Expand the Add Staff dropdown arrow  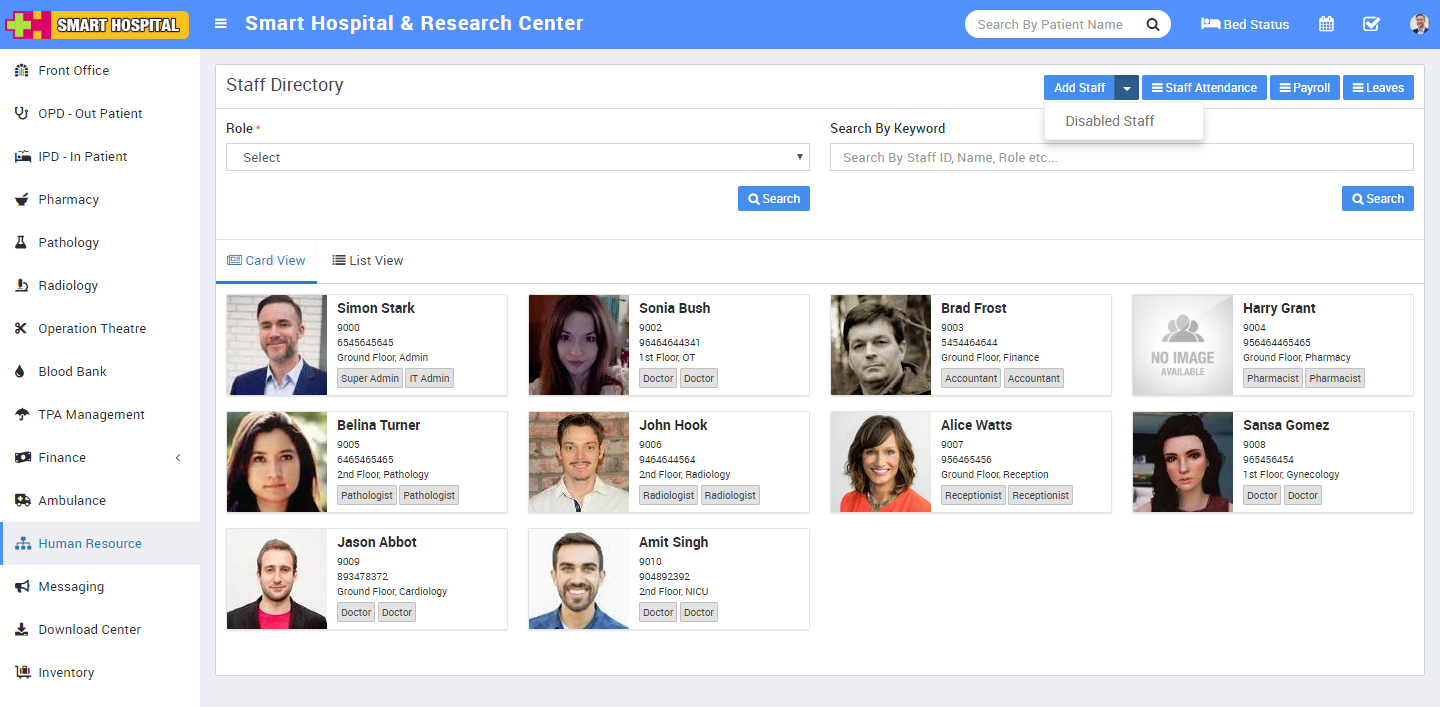[x=1126, y=87]
